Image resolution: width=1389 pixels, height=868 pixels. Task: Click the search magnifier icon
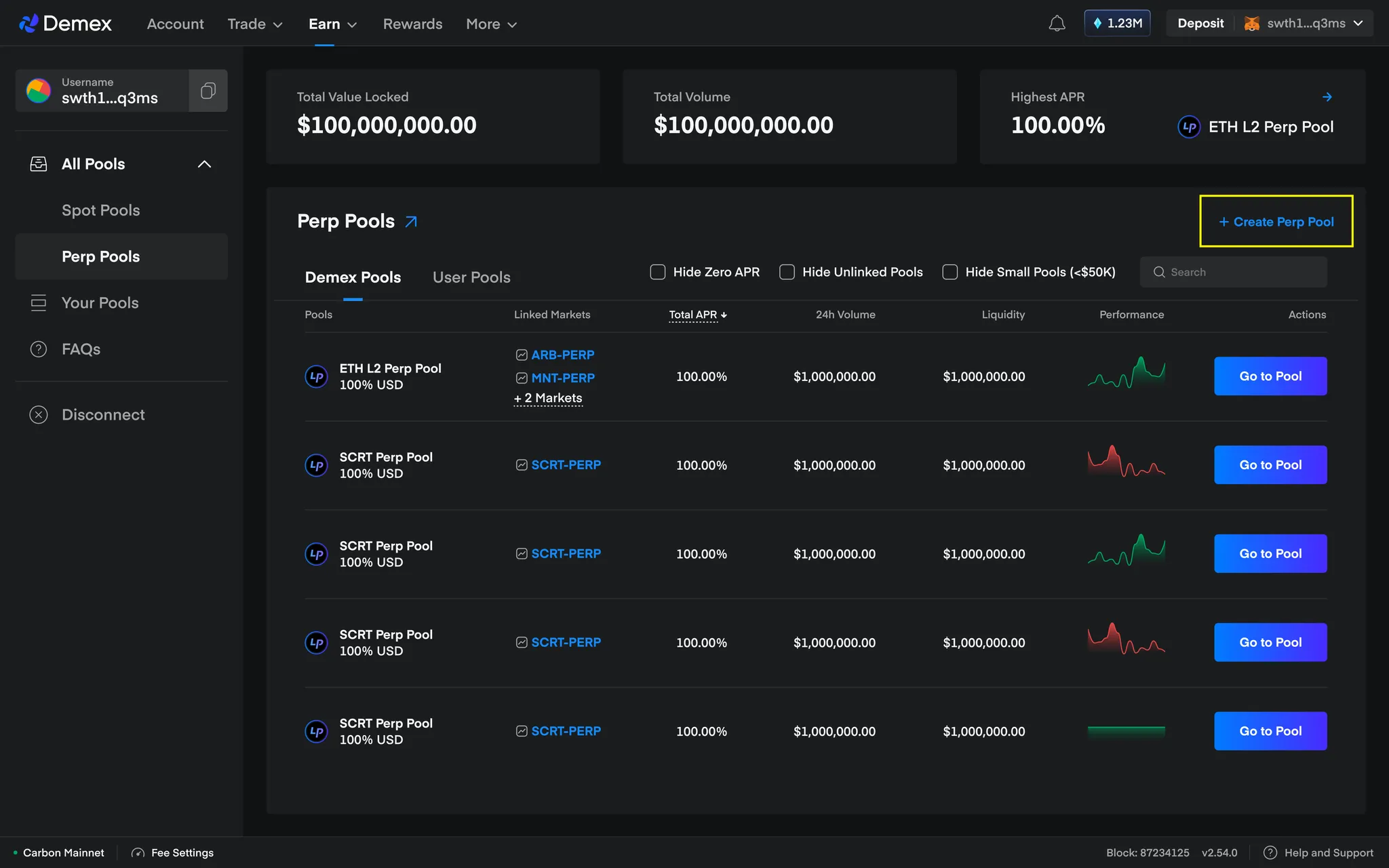pos(1159,272)
